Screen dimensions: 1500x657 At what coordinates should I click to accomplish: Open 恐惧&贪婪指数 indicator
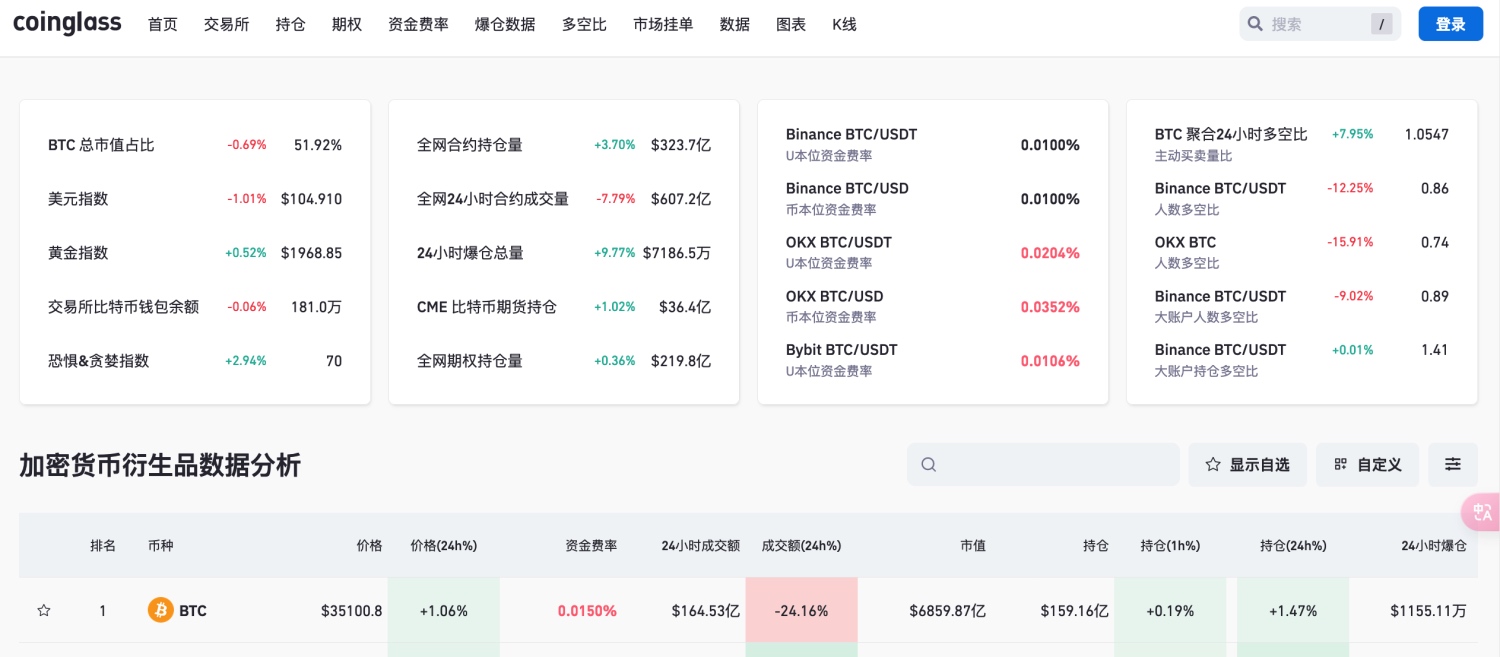(x=98, y=360)
